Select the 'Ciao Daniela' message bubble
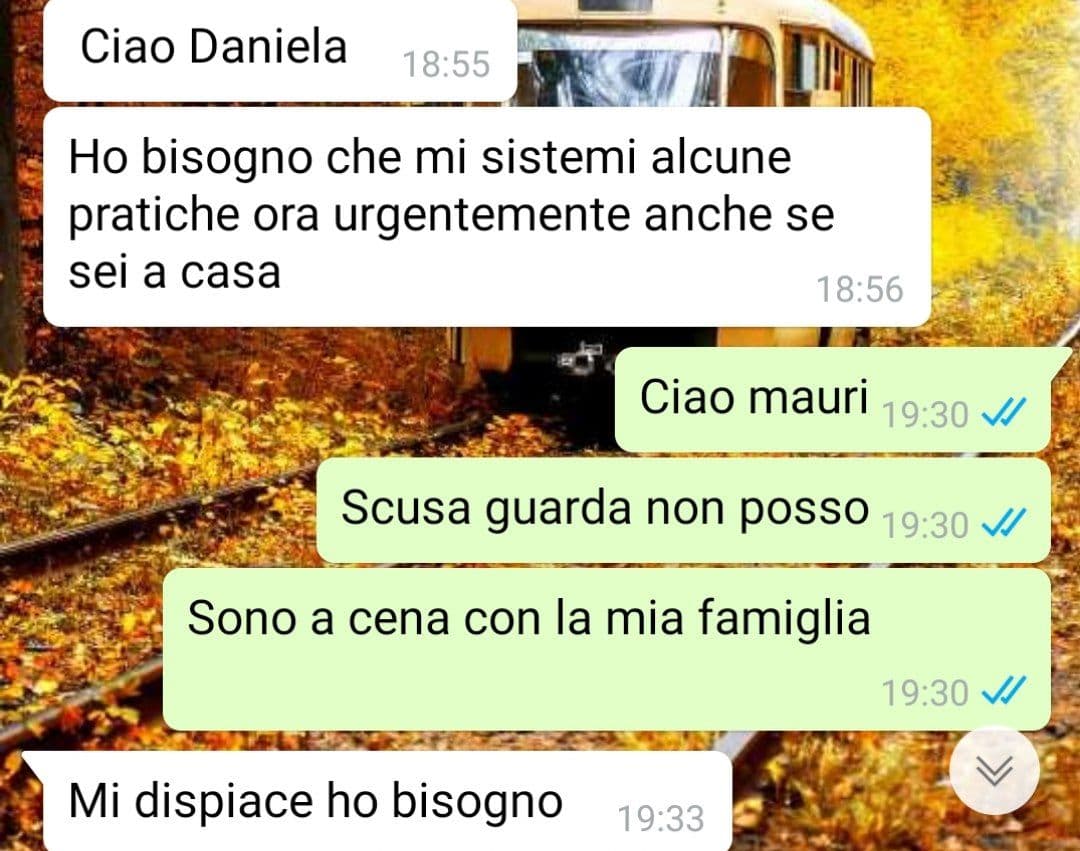1080x851 pixels. (280, 51)
